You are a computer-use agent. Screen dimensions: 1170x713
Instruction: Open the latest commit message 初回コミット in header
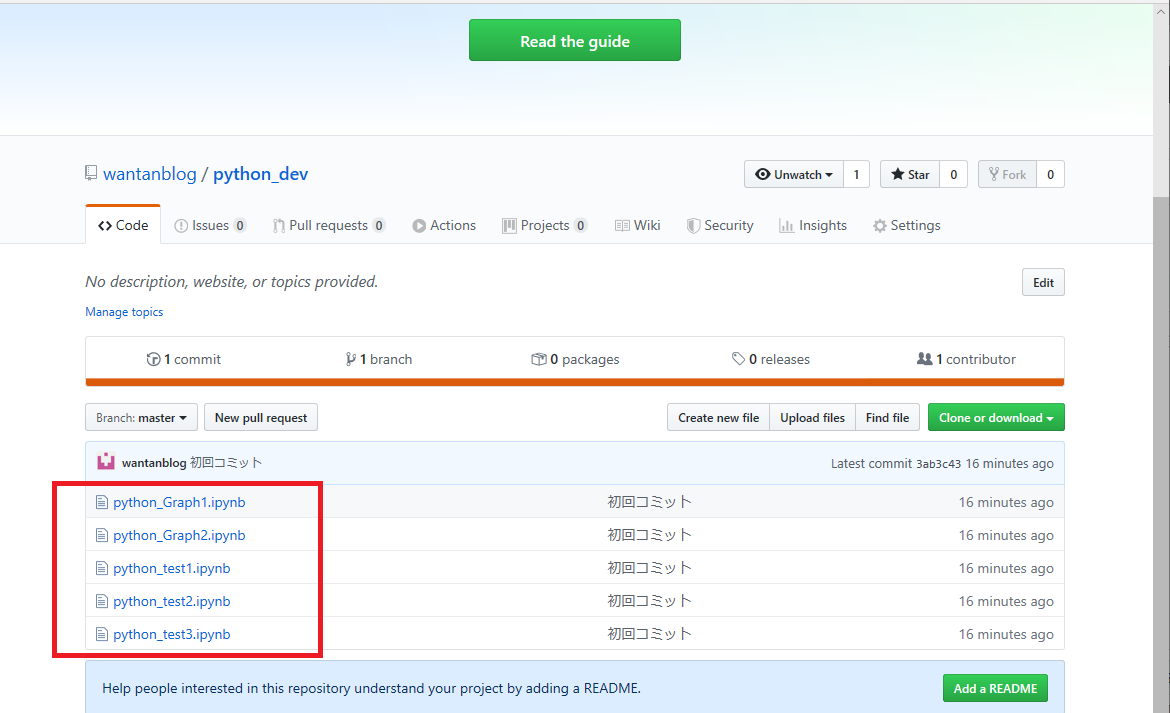coord(226,463)
